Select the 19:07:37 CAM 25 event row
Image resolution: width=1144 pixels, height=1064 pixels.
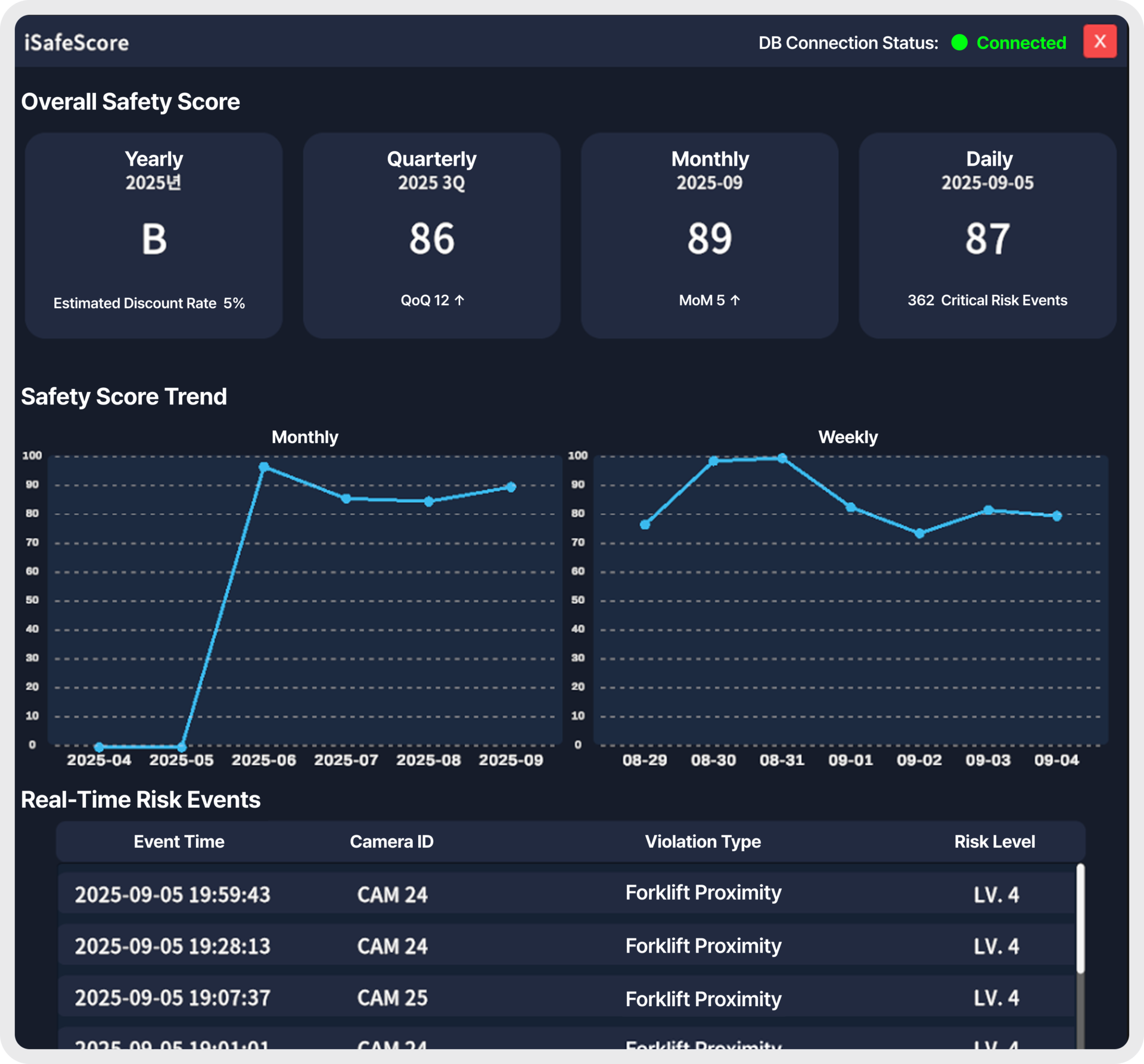567,997
